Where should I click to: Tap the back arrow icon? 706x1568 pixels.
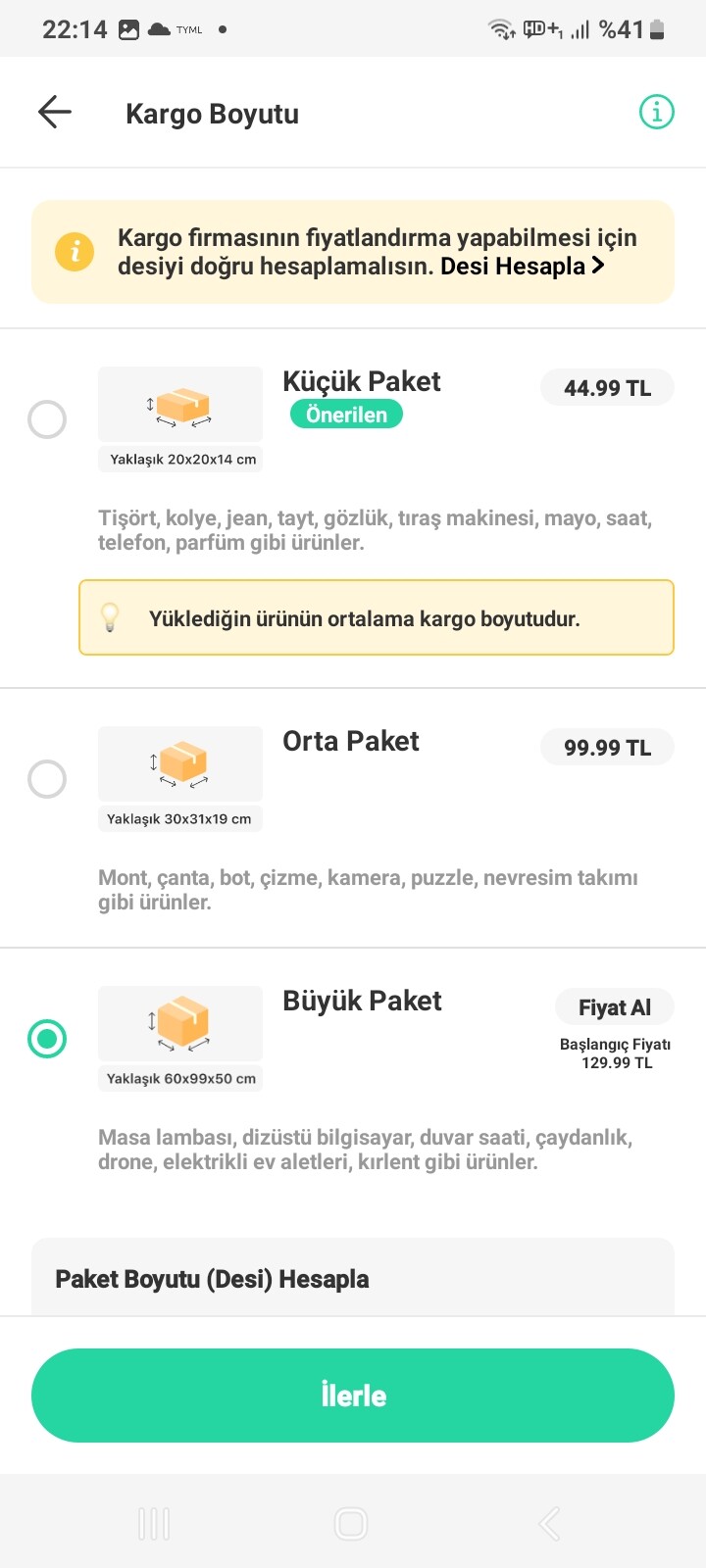tap(55, 113)
